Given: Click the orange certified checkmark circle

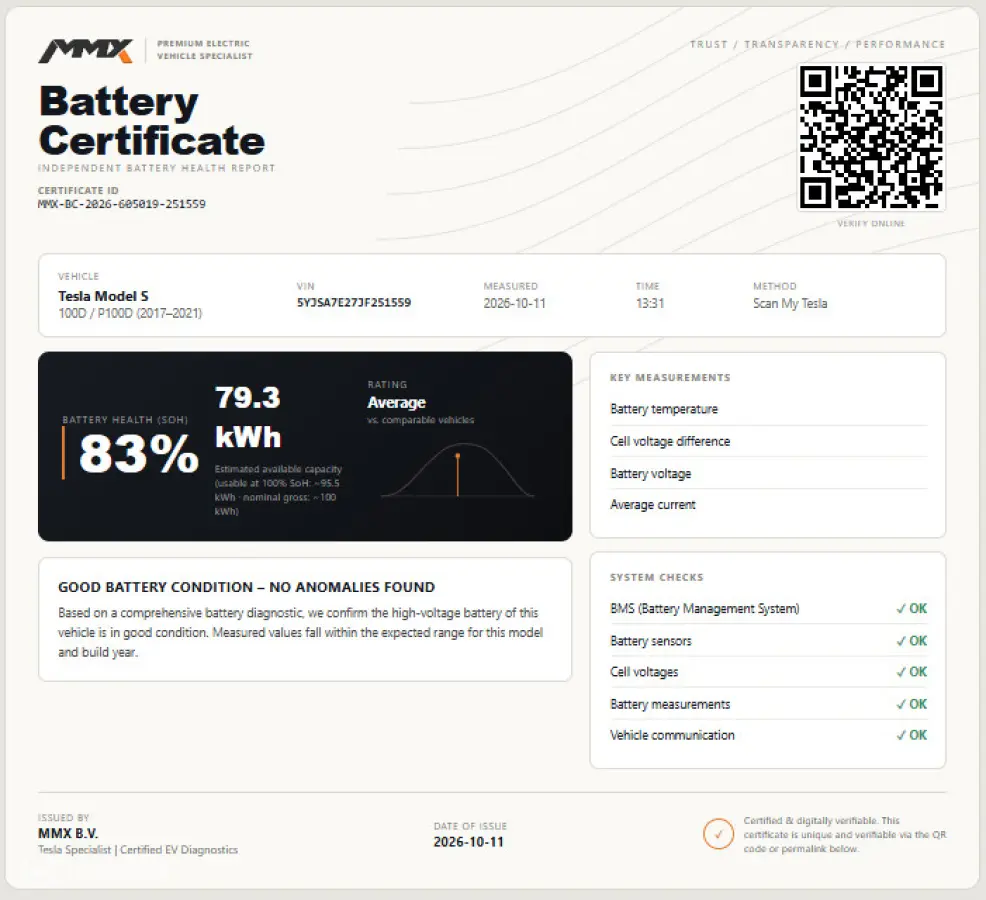Looking at the screenshot, I should click(718, 834).
